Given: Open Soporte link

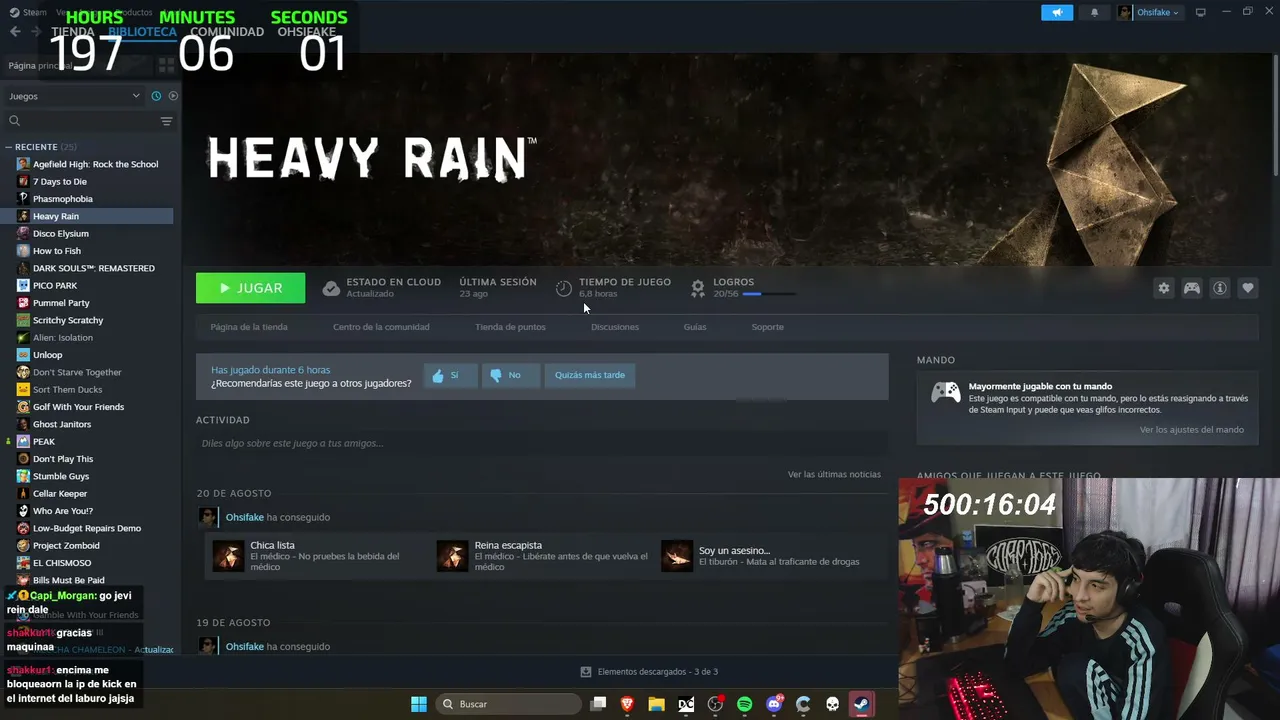Looking at the screenshot, I should point(768,327).
